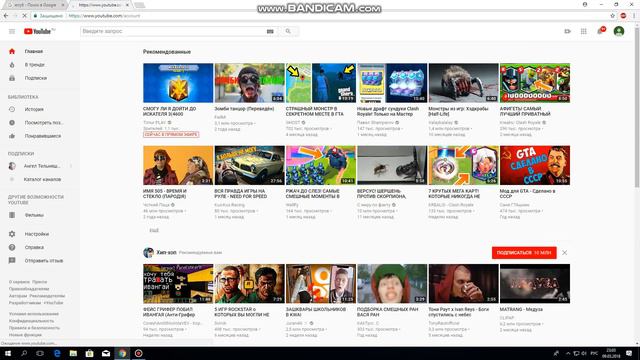
Task: Click the Watch Later clock icon
Action: click(x=12, y=122)
